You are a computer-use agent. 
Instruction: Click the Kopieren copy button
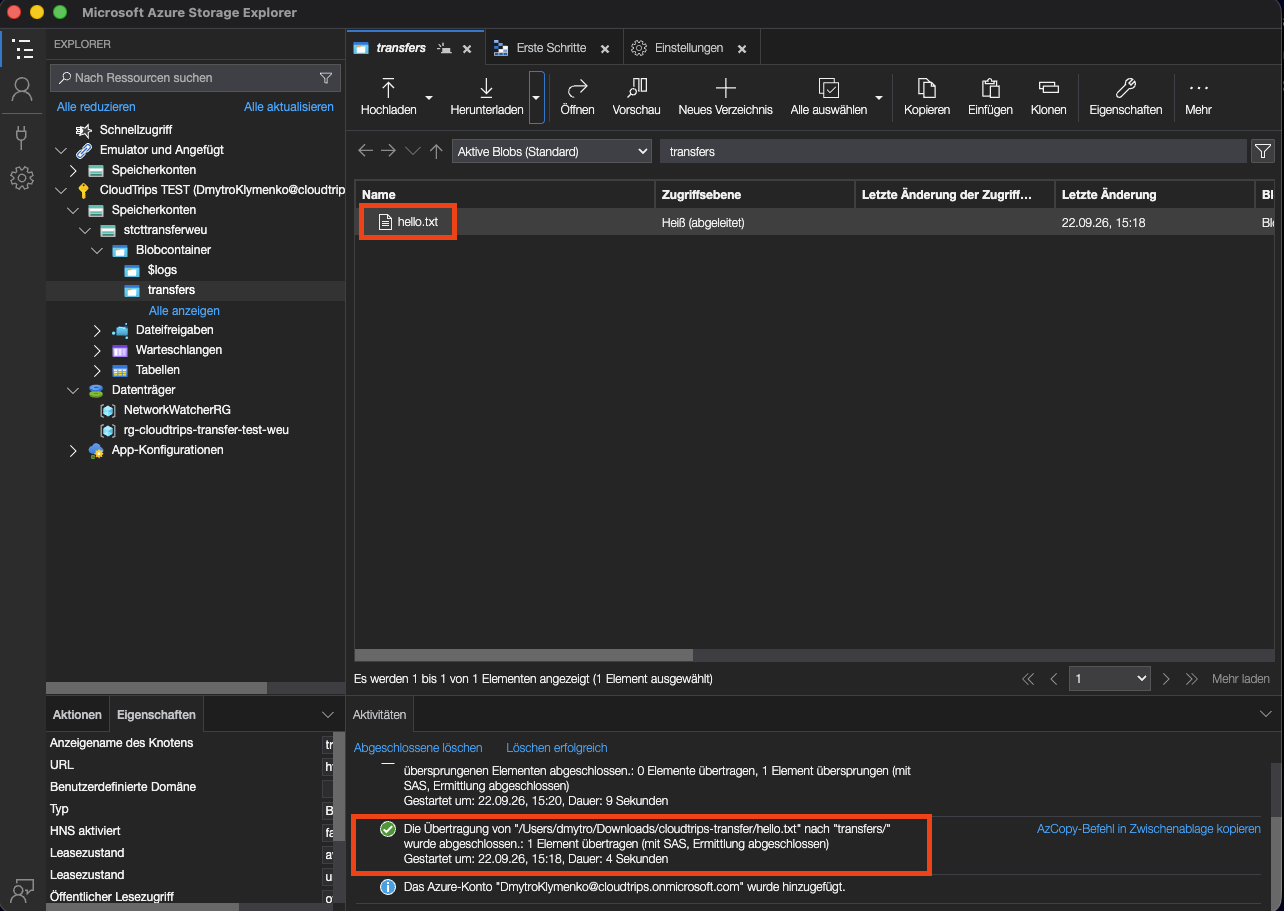927,97
